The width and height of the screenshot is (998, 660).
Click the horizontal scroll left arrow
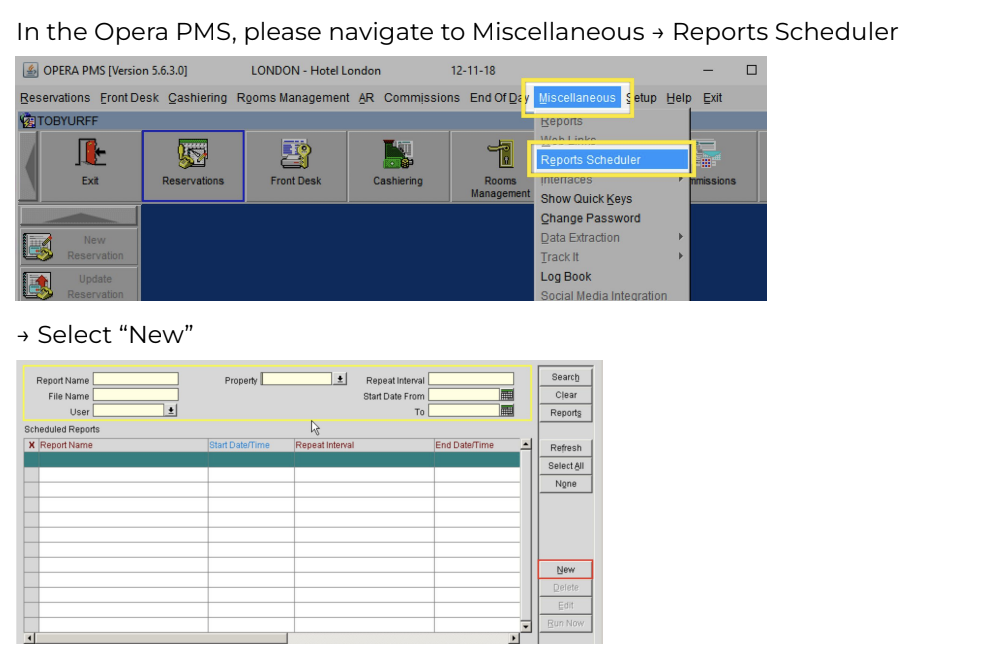[29, 638]
